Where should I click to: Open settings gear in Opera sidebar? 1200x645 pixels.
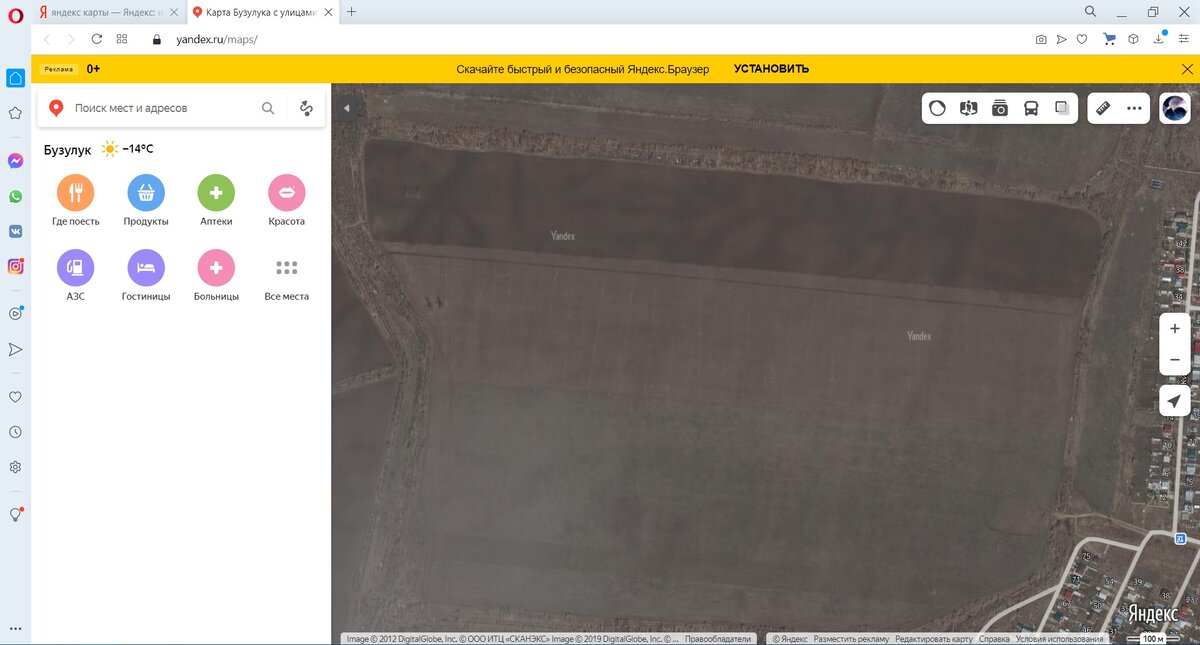[15, 467]
